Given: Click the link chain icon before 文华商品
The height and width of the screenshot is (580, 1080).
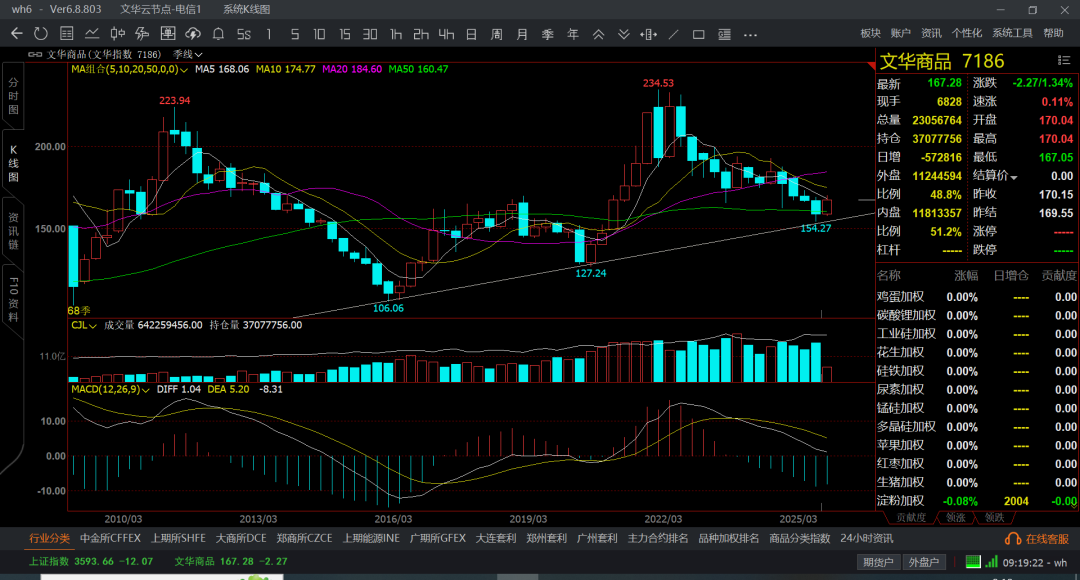Looking at the screenshot, I should coord(34,54).
